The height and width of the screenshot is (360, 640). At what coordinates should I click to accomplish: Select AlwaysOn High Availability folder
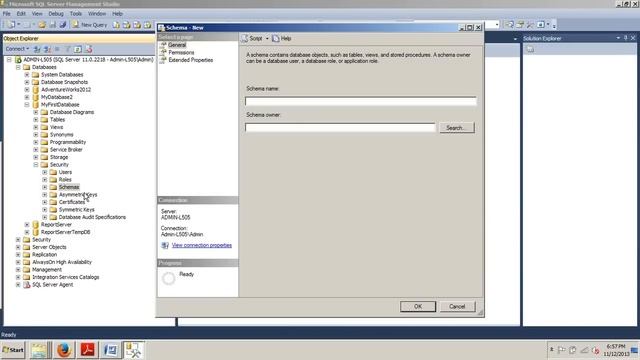[62, 262]
